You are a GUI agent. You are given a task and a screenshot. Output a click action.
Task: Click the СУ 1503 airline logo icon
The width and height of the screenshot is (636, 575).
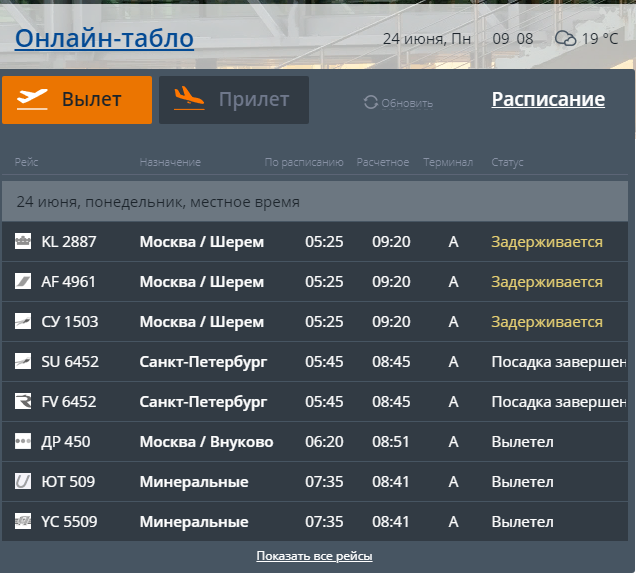coord(23,322)
